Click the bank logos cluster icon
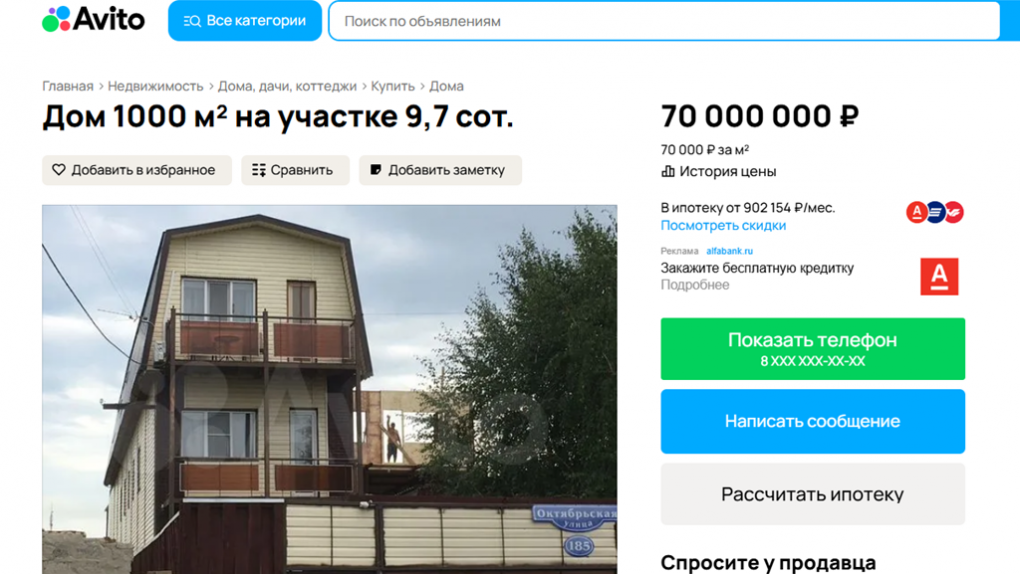The width and height of the screenshot is (1020, 574). (935, 212)
